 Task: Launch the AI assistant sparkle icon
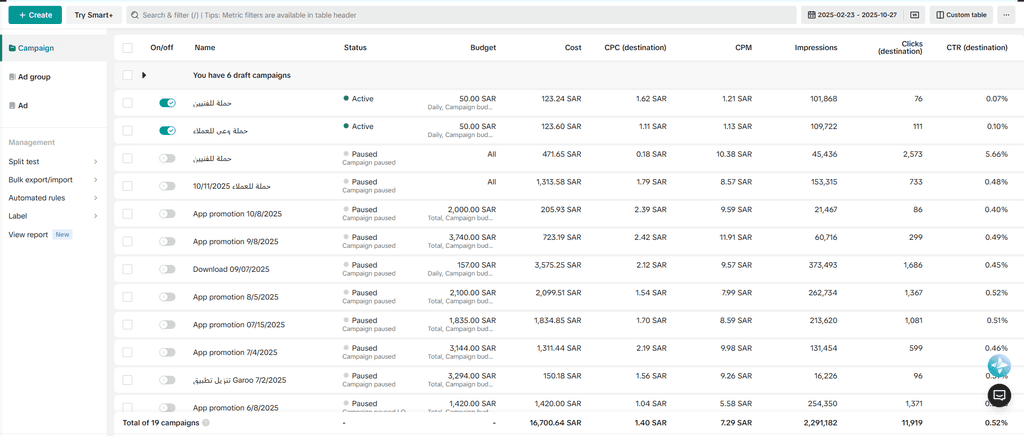point(998,366)
